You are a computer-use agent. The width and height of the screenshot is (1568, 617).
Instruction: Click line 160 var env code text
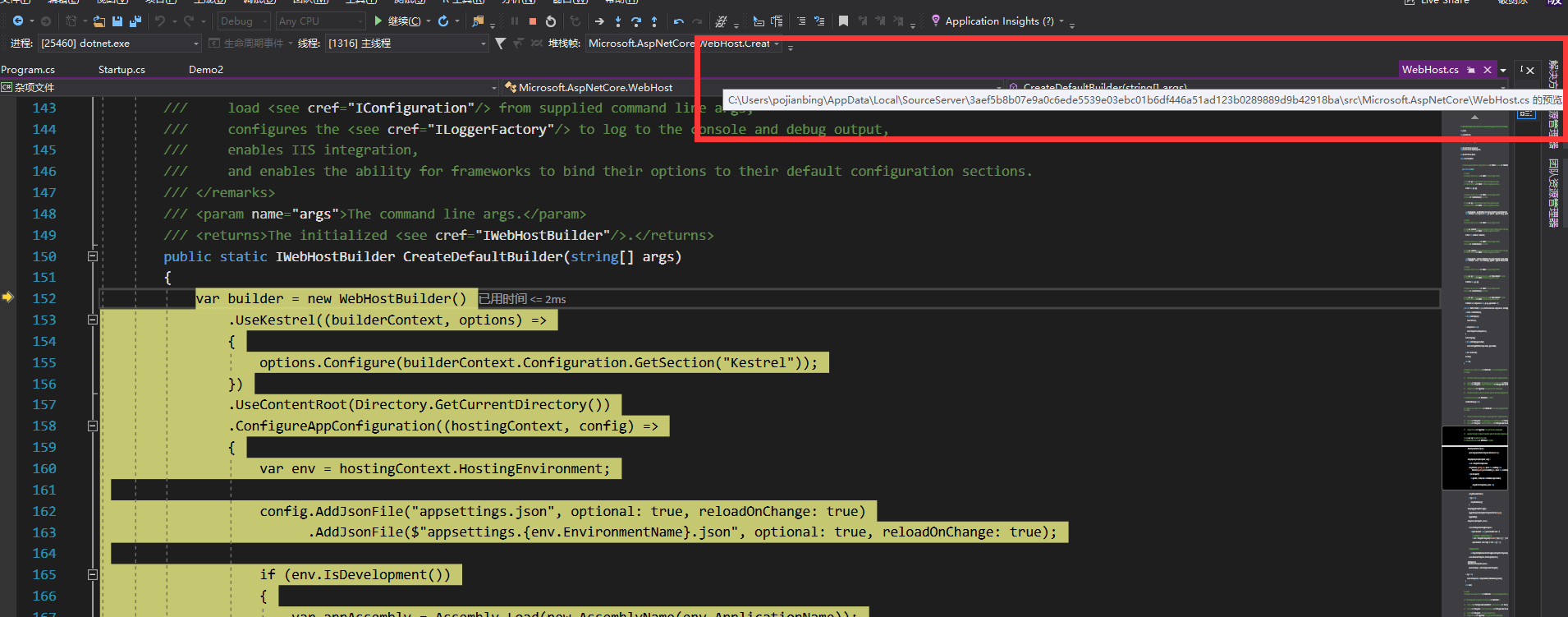(435, 468)
